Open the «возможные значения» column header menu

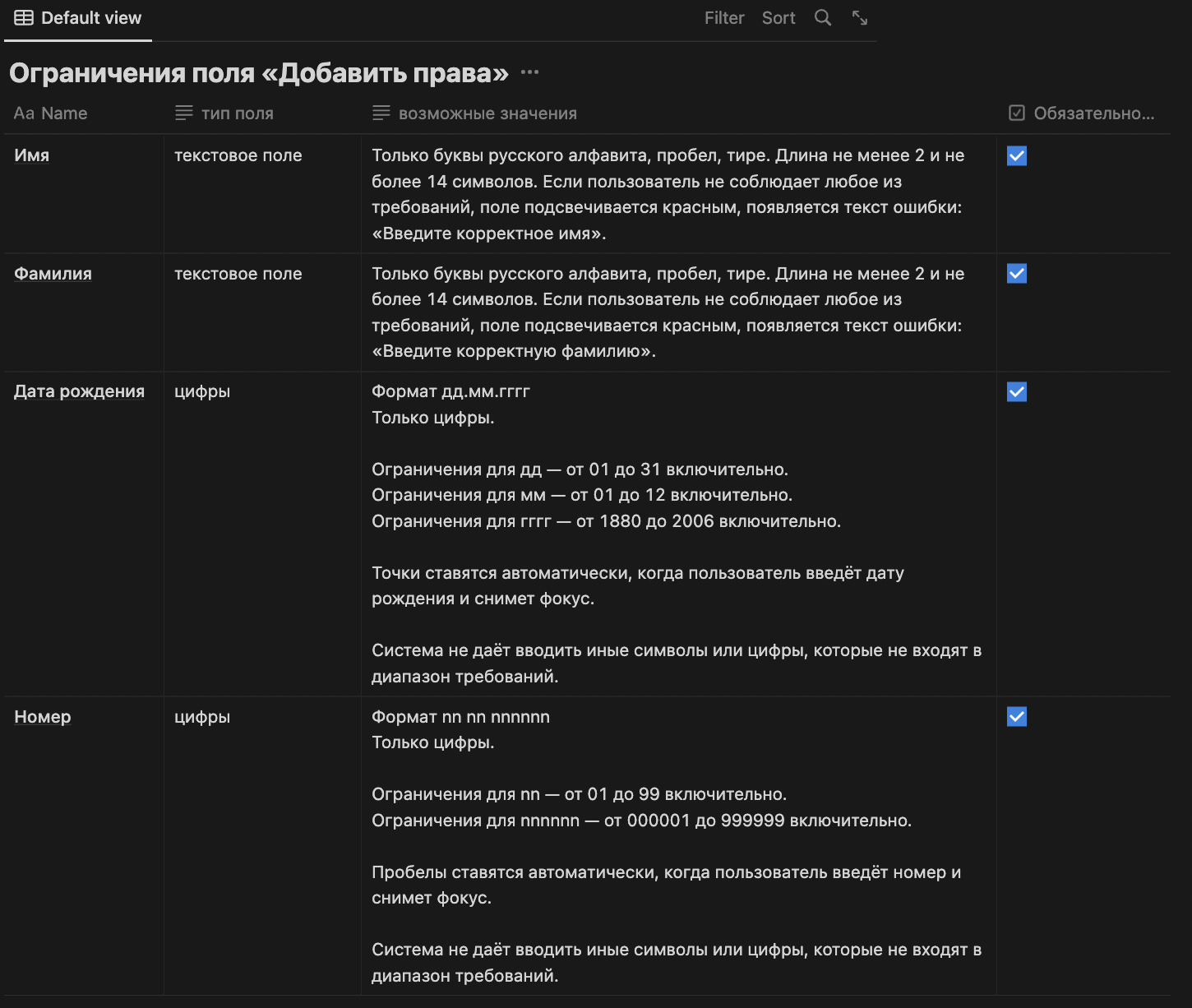474,113
